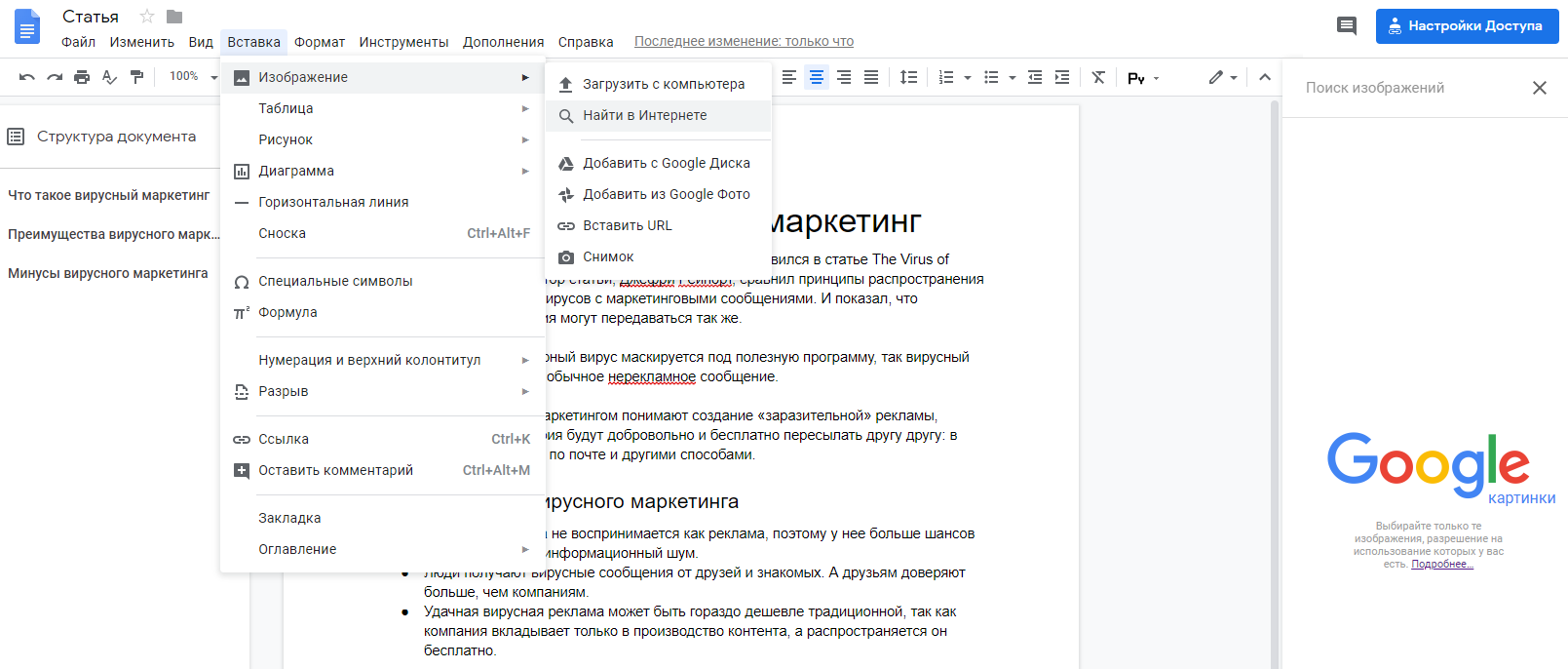The width and height of the screenshot is (1568, 669).
Task: Close the image search side panel
Action: 1540,88
